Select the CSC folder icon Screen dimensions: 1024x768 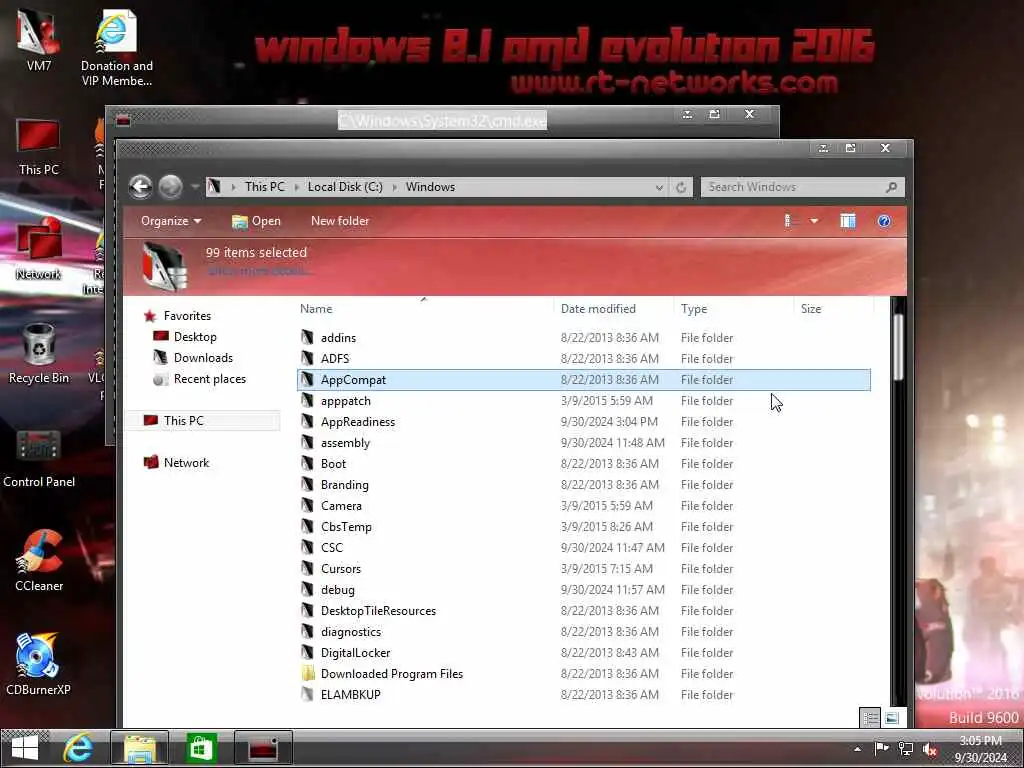[x=308, y=547]
